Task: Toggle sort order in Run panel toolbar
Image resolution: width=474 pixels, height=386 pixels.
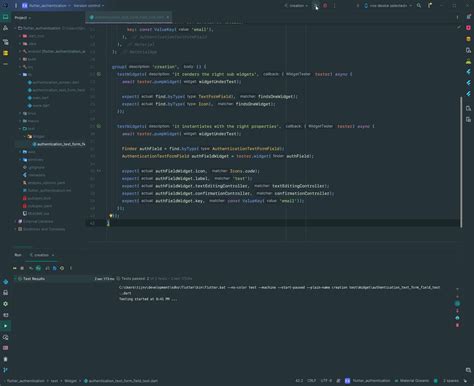Action: click(x=47, y=268)
